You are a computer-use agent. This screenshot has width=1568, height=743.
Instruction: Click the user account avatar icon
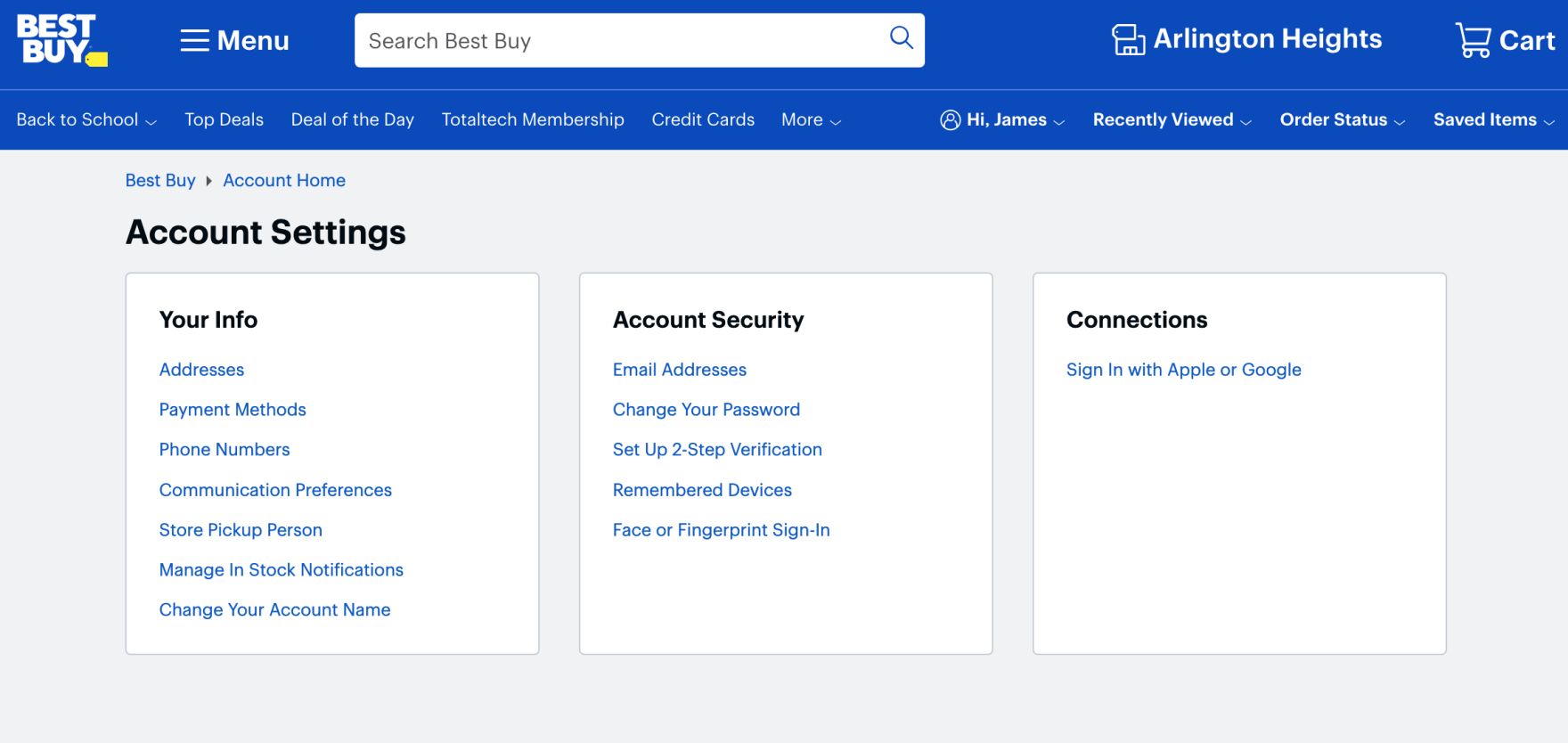point(950,120)
